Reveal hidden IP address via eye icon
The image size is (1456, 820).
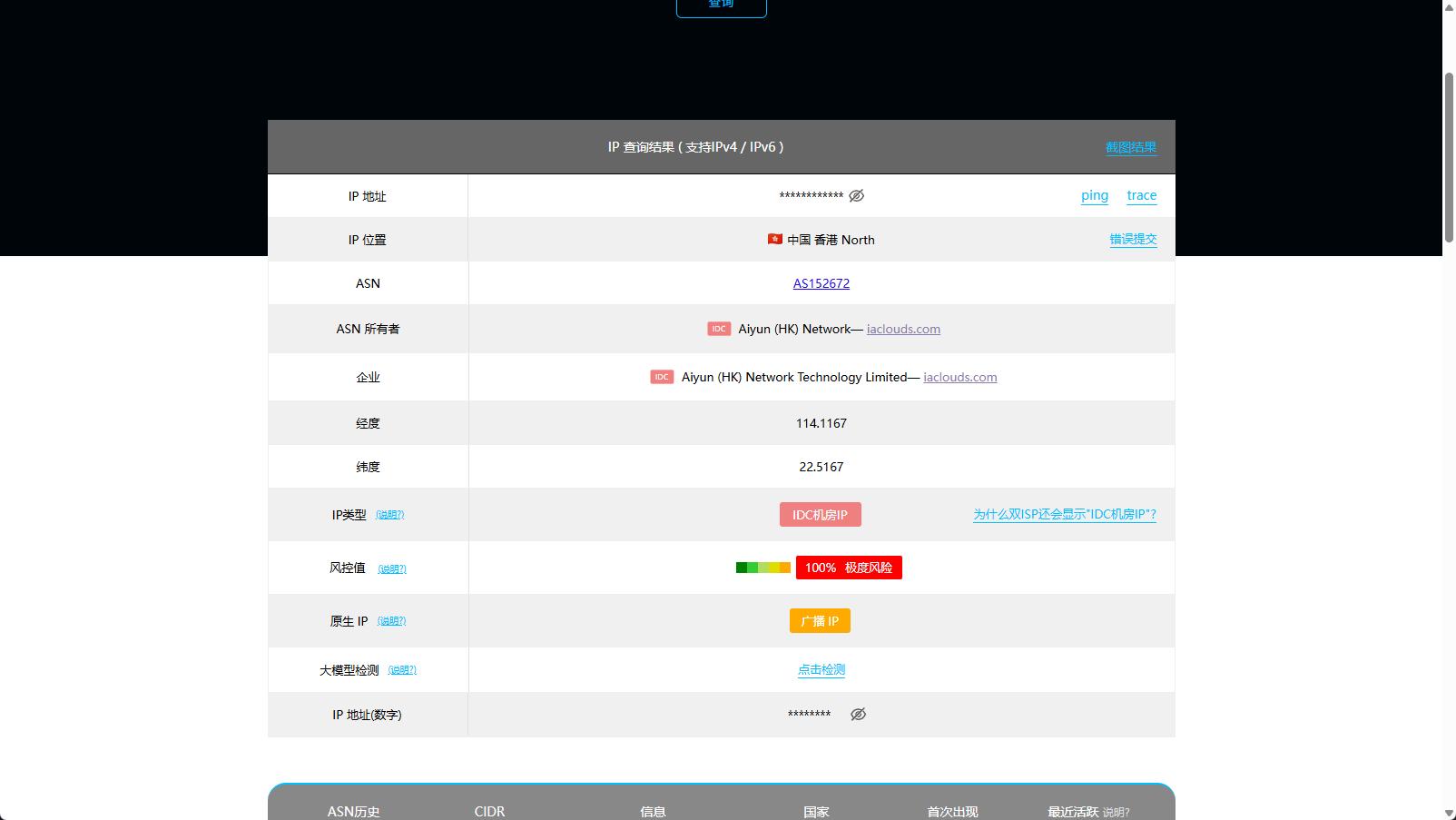(856, 195)
